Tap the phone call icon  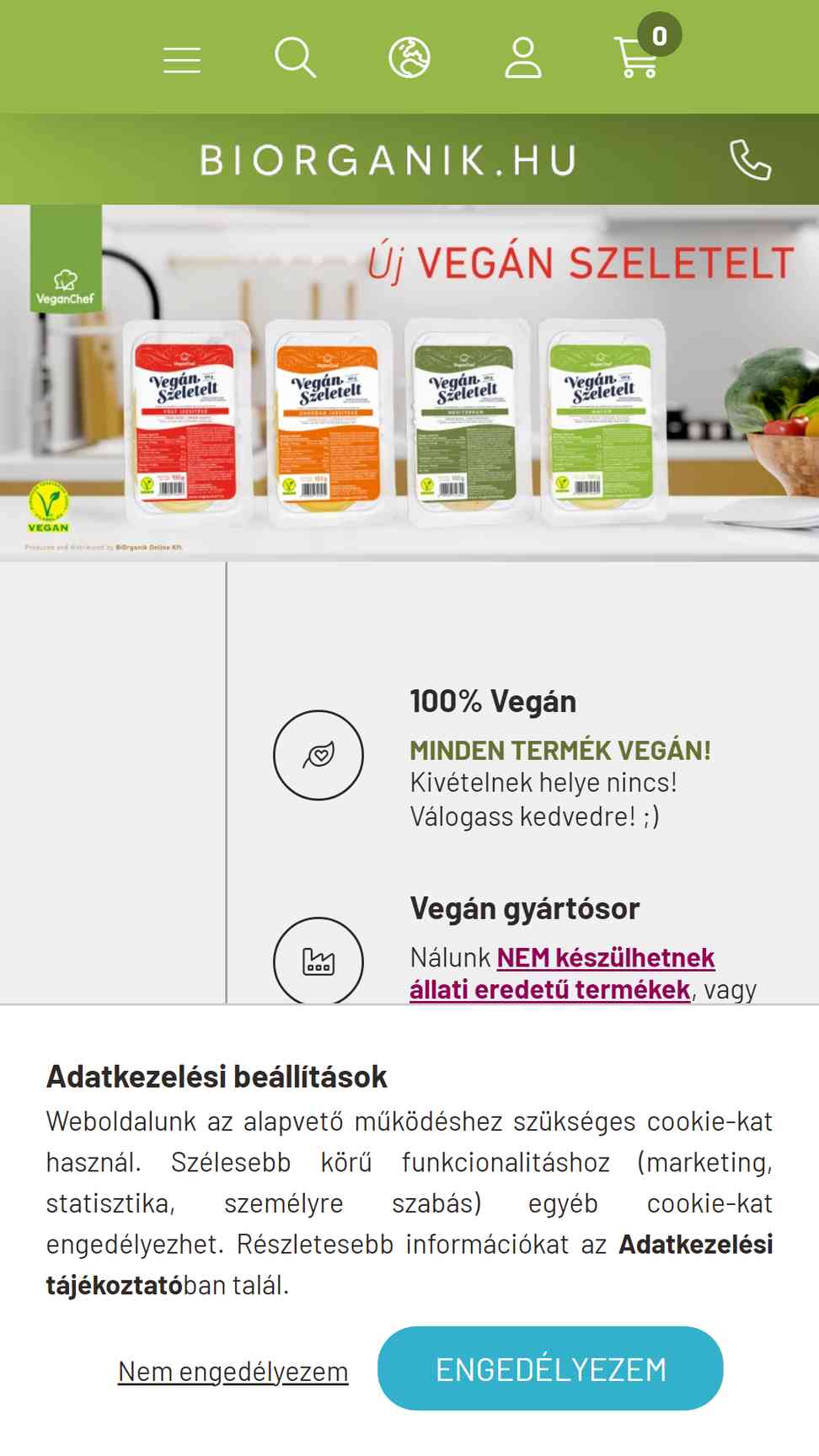coord(750,159)
